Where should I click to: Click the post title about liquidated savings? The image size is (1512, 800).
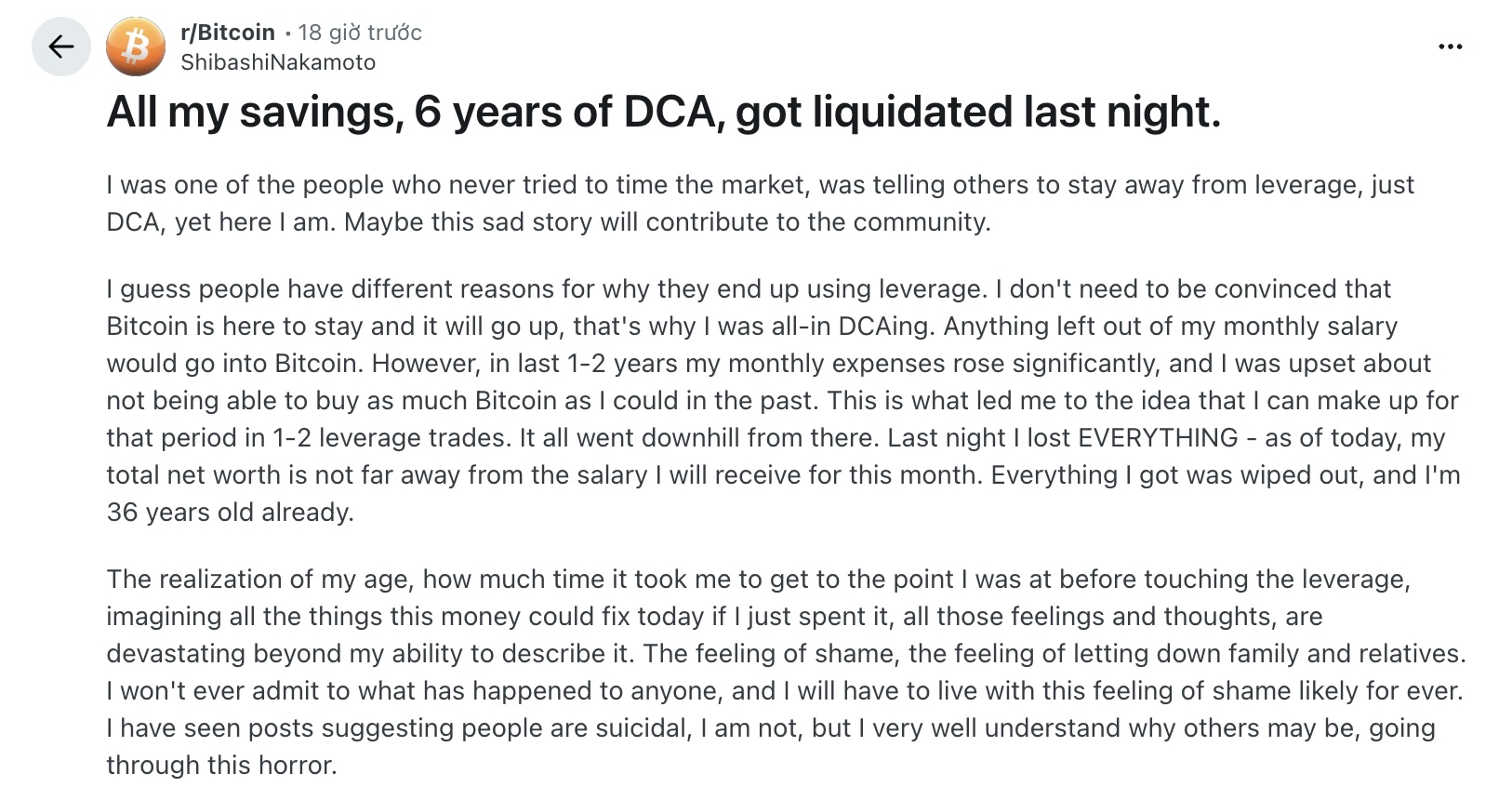[x=663, y=113]
